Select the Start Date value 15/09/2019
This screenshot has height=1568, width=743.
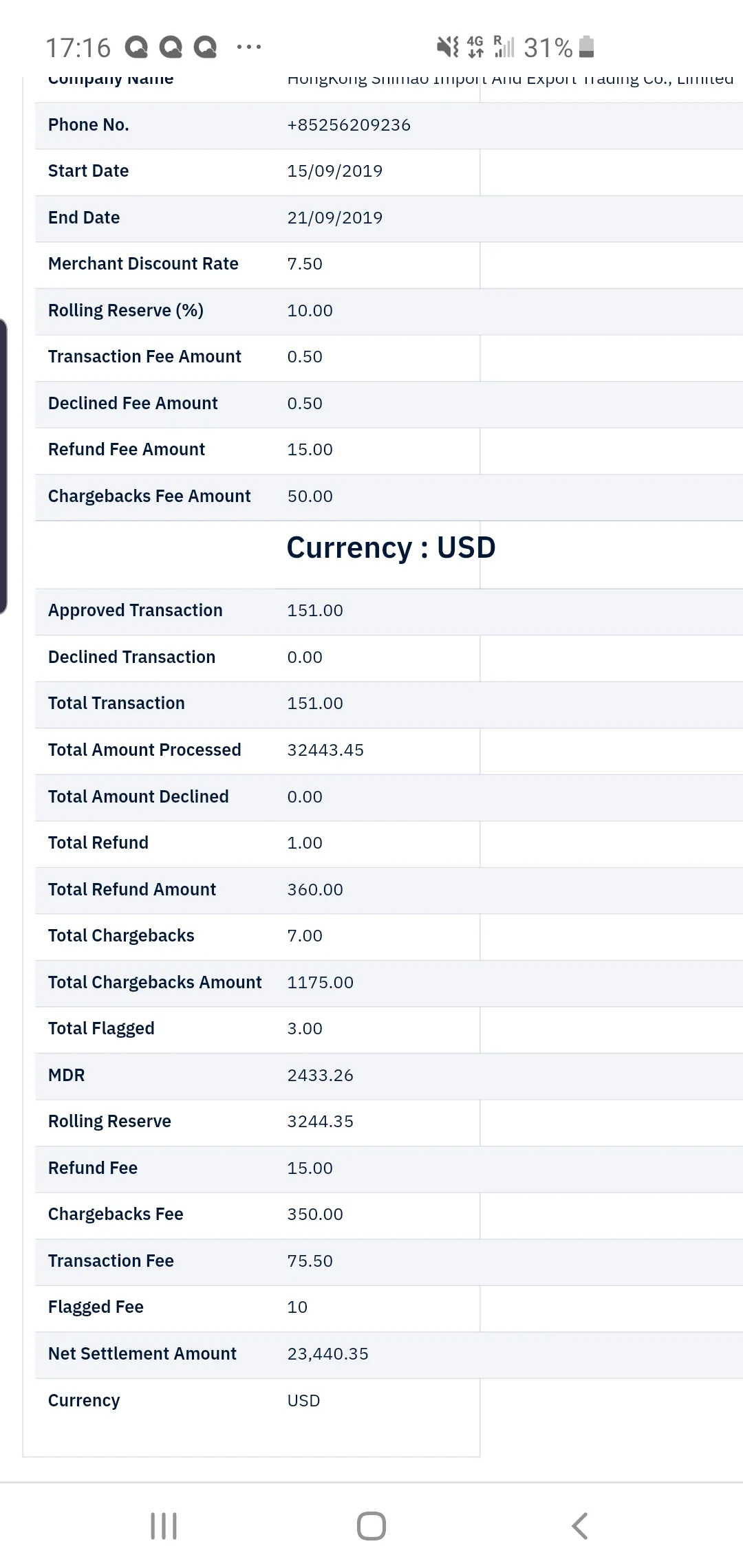pyautogui.click(x=334, y=171)
